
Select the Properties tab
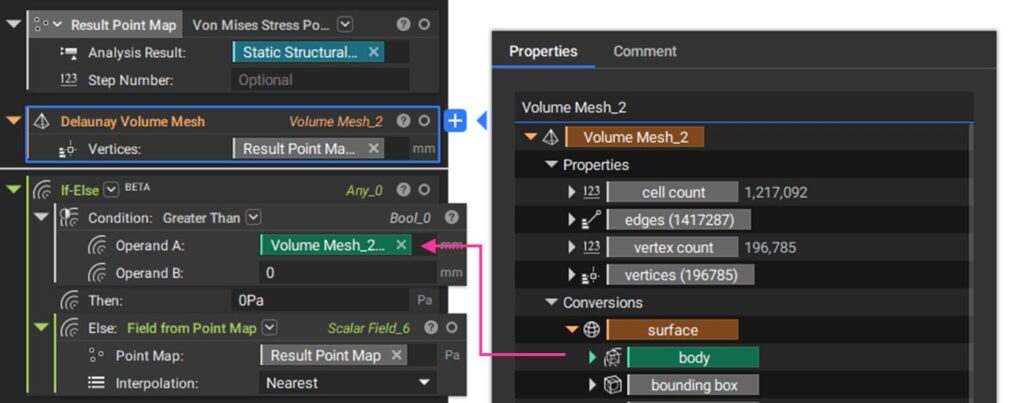(x=543, y=51)
